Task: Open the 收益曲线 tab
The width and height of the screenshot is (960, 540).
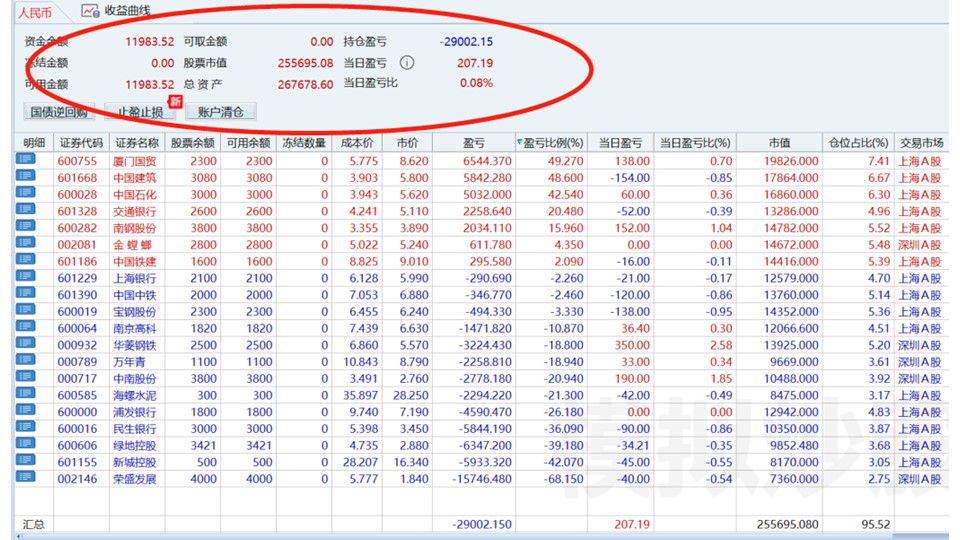Action: click(x=116, y=10)
